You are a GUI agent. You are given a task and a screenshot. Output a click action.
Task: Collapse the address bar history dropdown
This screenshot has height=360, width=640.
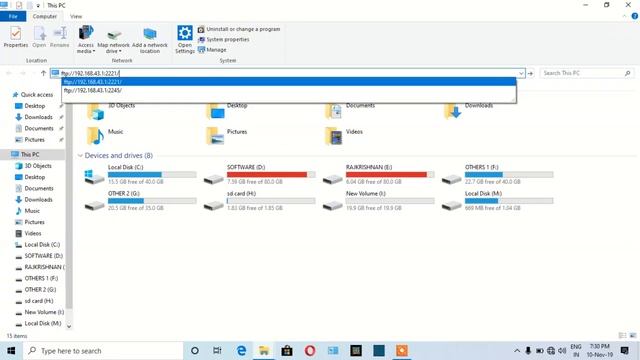(521, 73)
